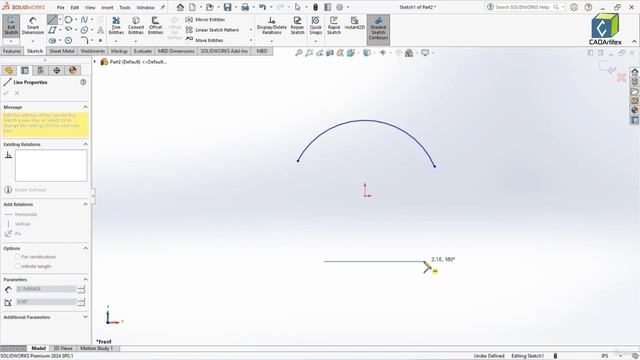Open the Window menu
The image size is (640, 360).
pos(145,7)
